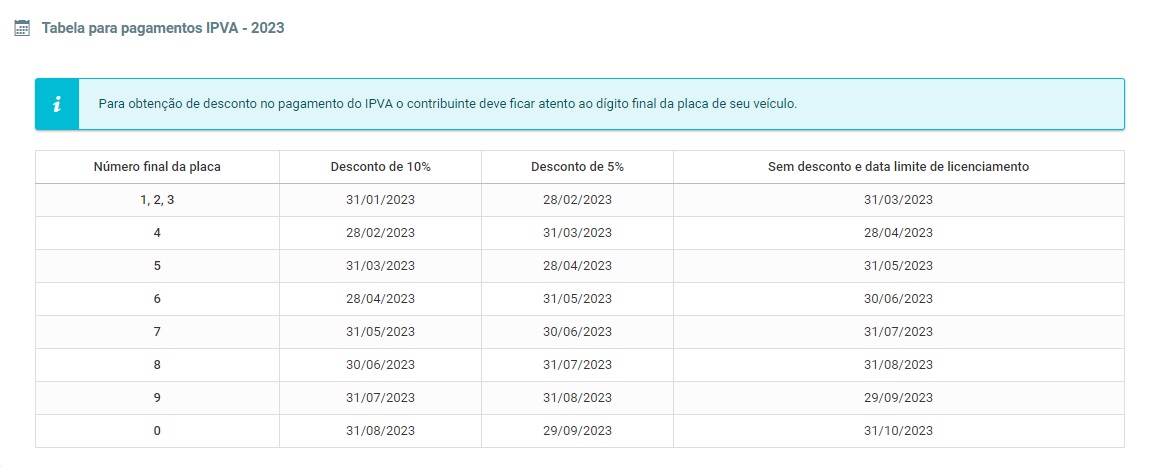Select the plate digit 4 cell
Viewport: 1159px width, 467px height.
[157, 233]
